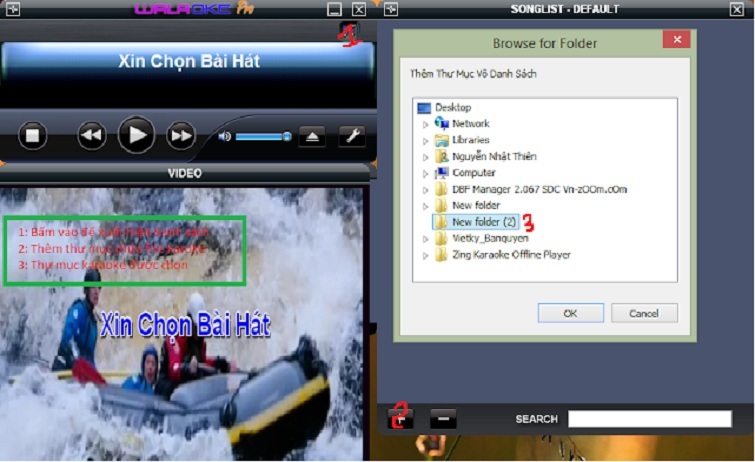Rewind to the previous song
Screen dimensions: 755x462
coord(91,135)
